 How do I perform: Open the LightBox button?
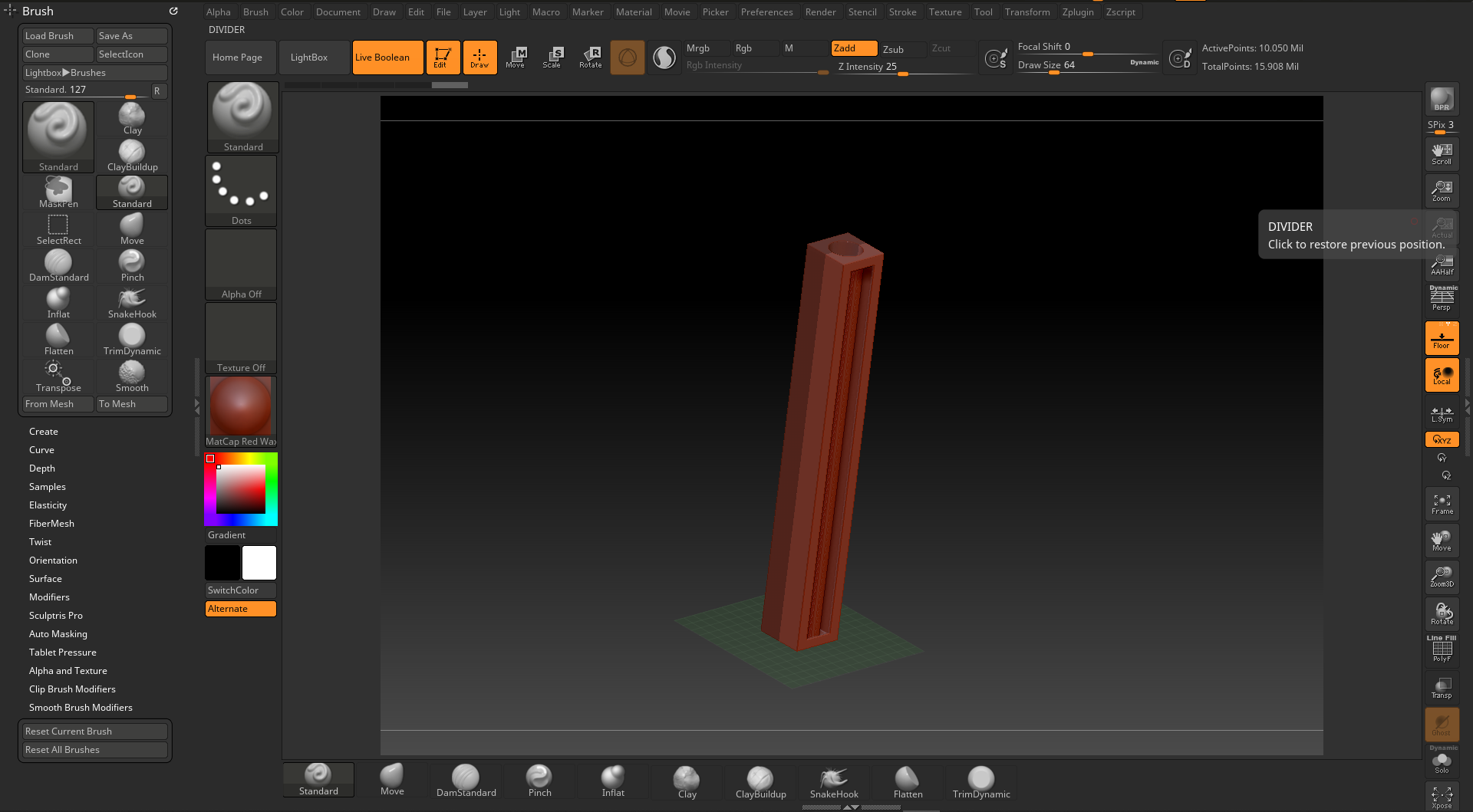pos(314,58)
